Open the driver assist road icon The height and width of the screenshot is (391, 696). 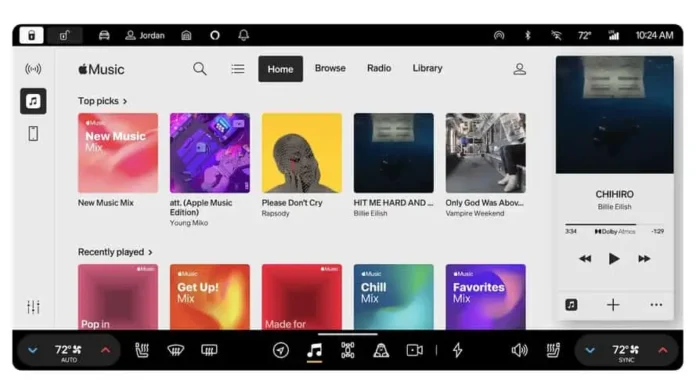(x=381, y=350)
